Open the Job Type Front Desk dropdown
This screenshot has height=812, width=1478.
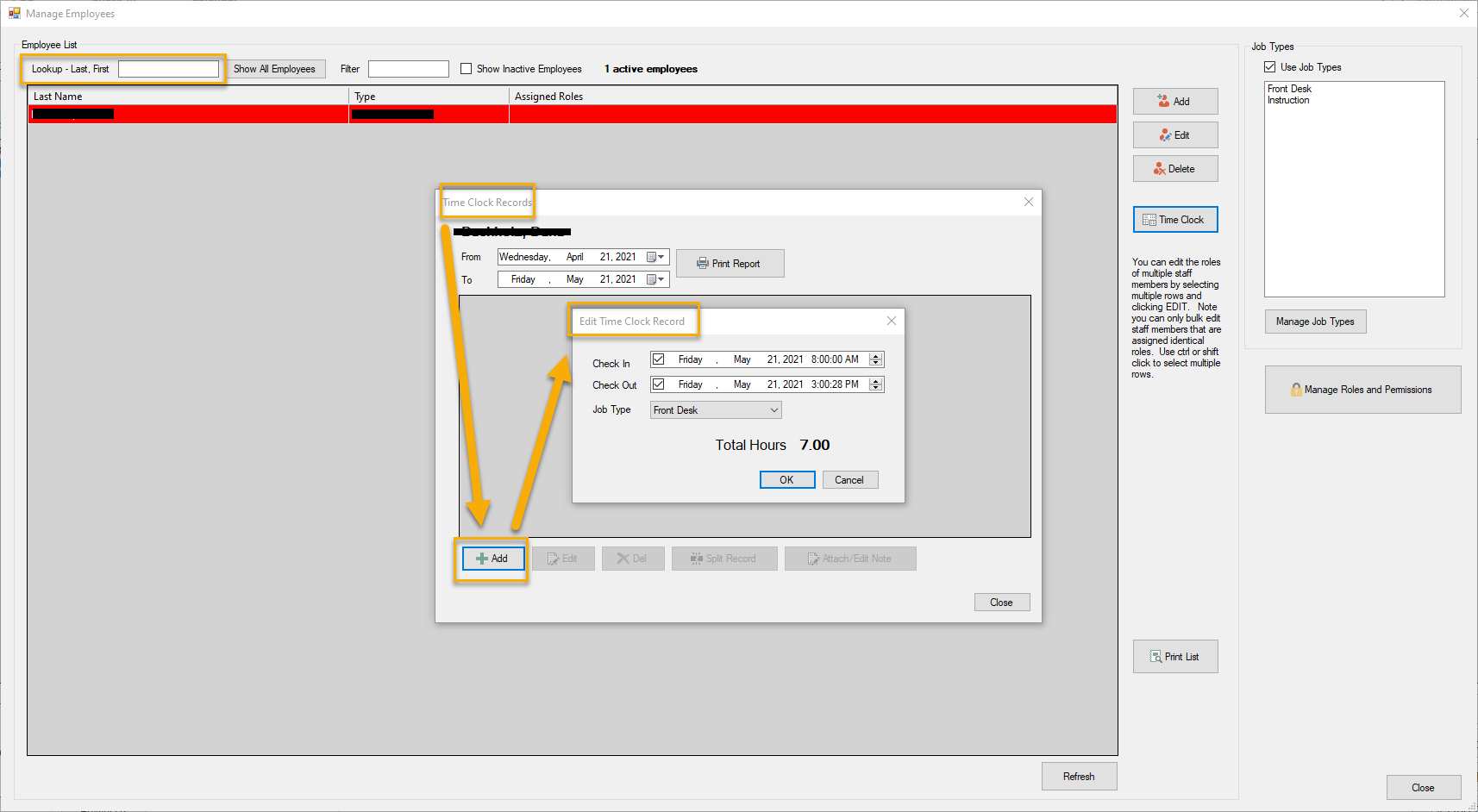(x=716, y=410)
